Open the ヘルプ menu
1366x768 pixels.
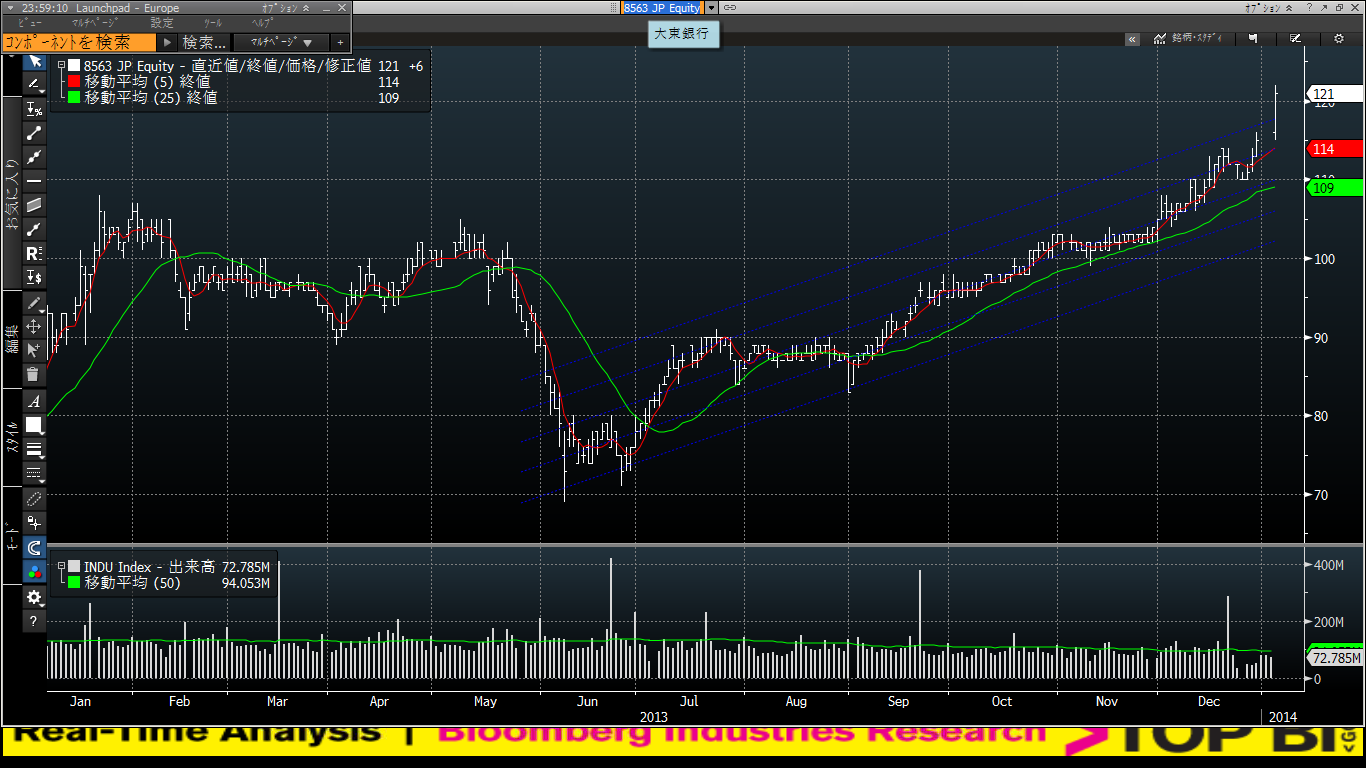pos(262,23)
